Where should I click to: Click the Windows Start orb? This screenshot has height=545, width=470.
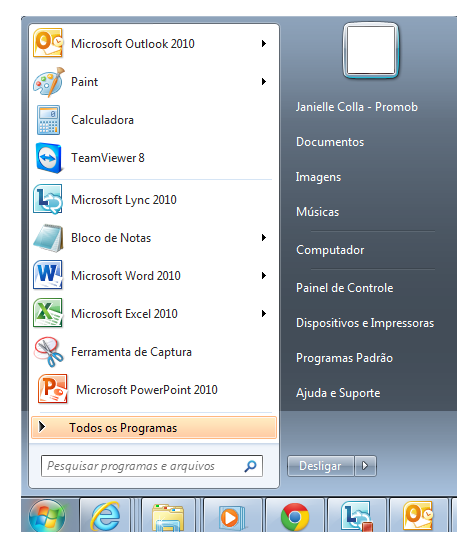(47, 516)
